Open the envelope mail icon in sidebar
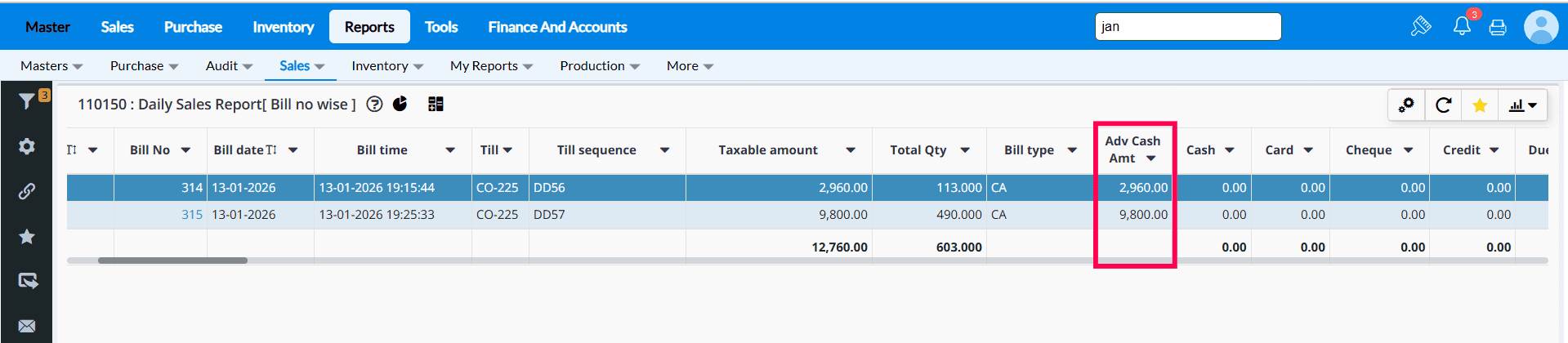This screenshot has width=1568, height=343. (x=27, y=326)
